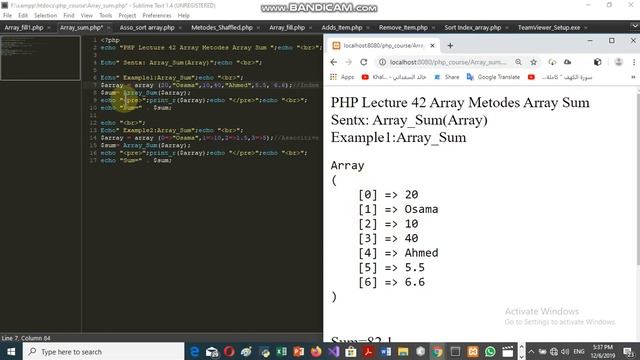Open Arabic YouTube bookmark سورة الكهف
640x360 pixels.
pos(560,77)
